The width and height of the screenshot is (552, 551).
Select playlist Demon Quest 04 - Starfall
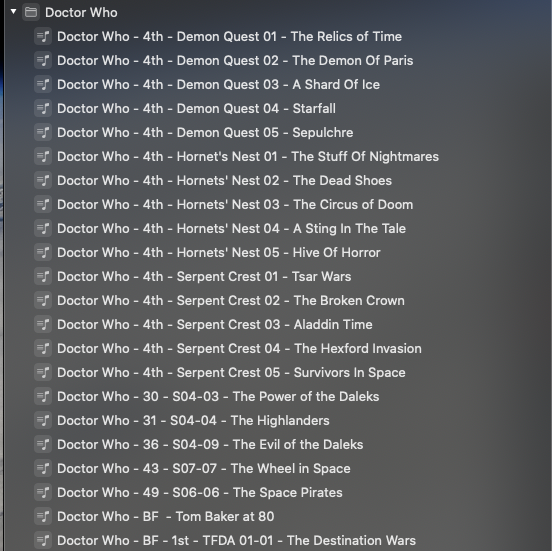click(196, 108)
